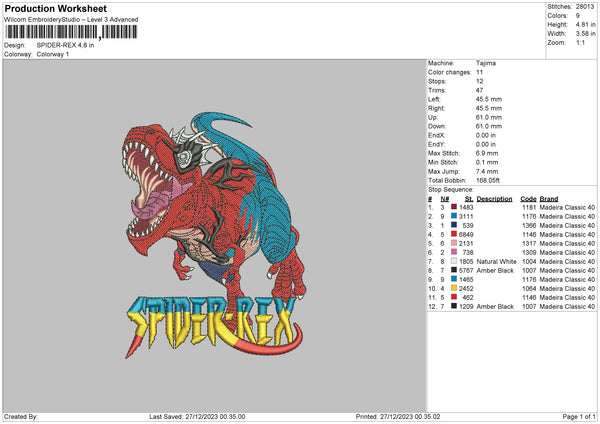Select the yellow swatch beside stitch count 2452
The image size is (600, 424).
point(454,288)
